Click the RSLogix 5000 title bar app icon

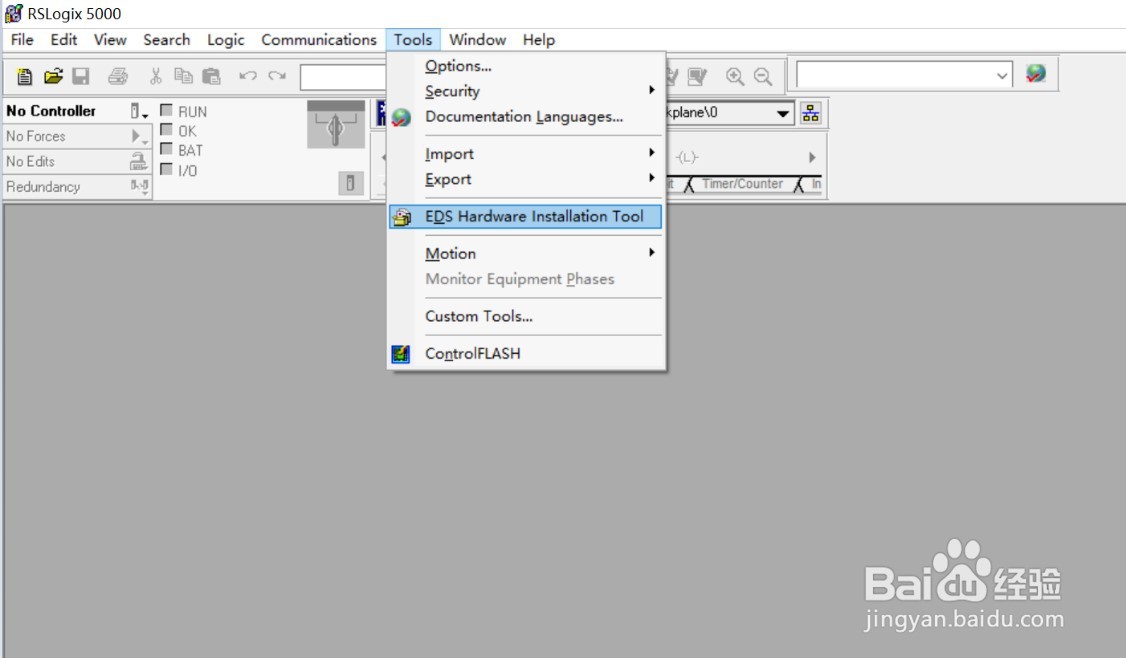tap(14, 13)
